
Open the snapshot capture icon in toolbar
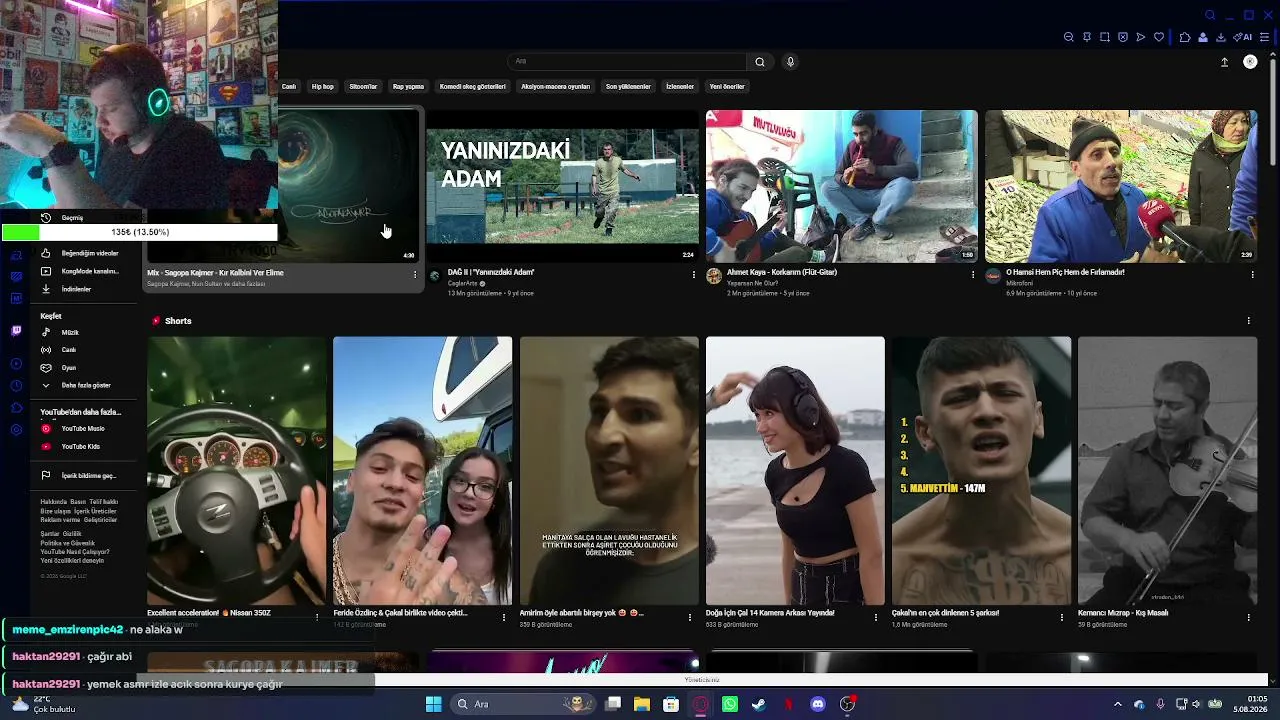pos(1105,37)
